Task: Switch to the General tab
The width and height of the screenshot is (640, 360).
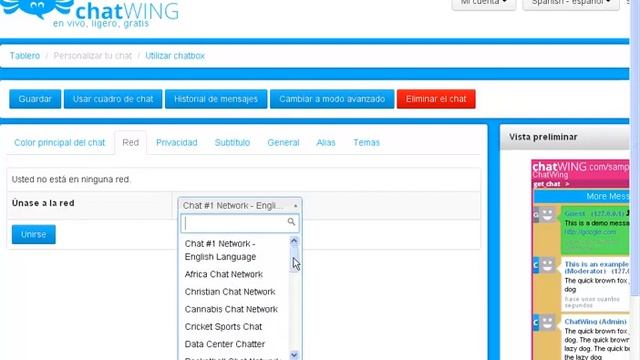Action: pos(283,142)
